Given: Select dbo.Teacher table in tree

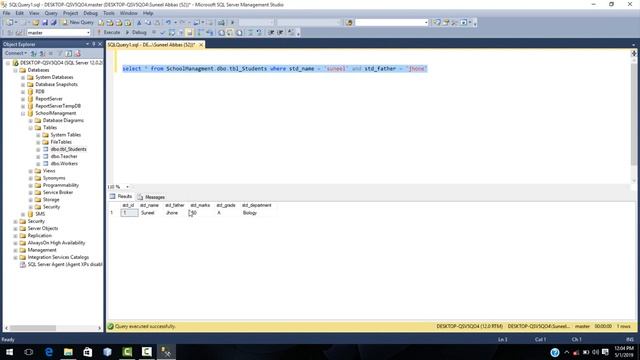Looking at the screenshot, I should pyautogui.click(x=64, y=156).
